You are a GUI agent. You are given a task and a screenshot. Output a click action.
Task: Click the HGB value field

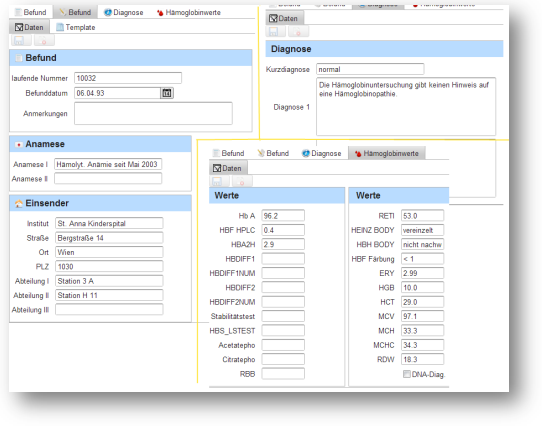[x=422, y=287]
